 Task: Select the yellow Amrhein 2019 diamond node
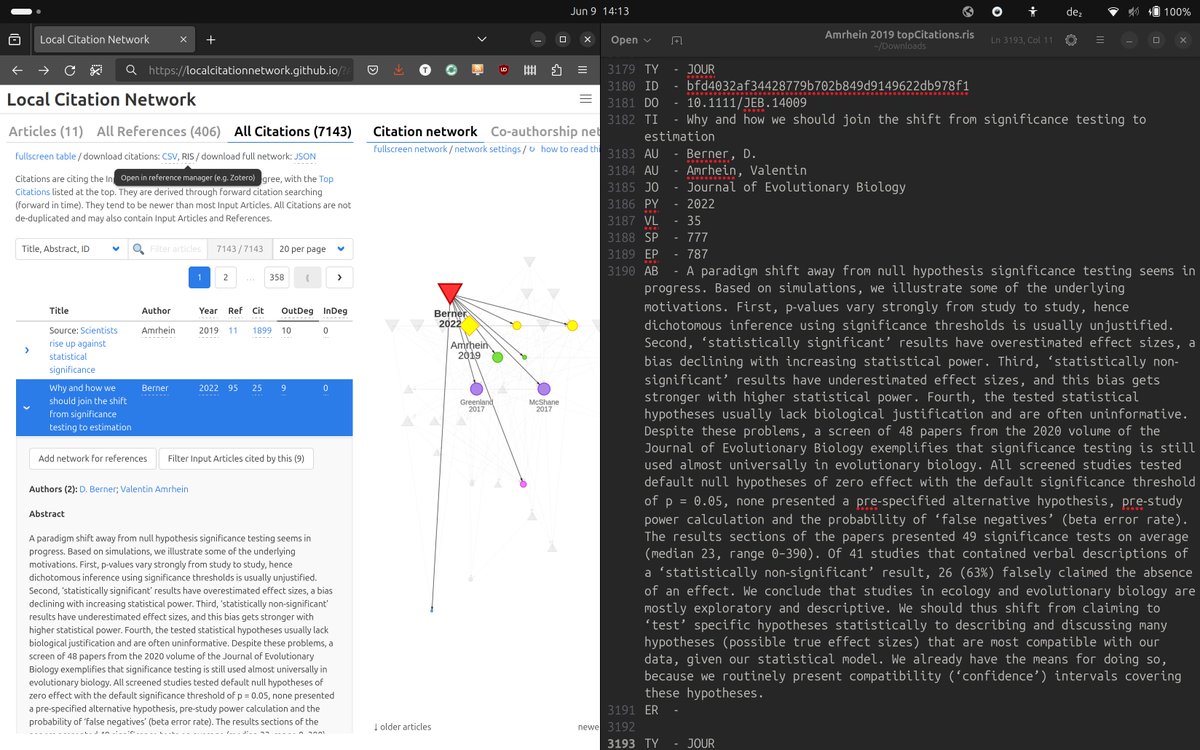tap(469, 326)
